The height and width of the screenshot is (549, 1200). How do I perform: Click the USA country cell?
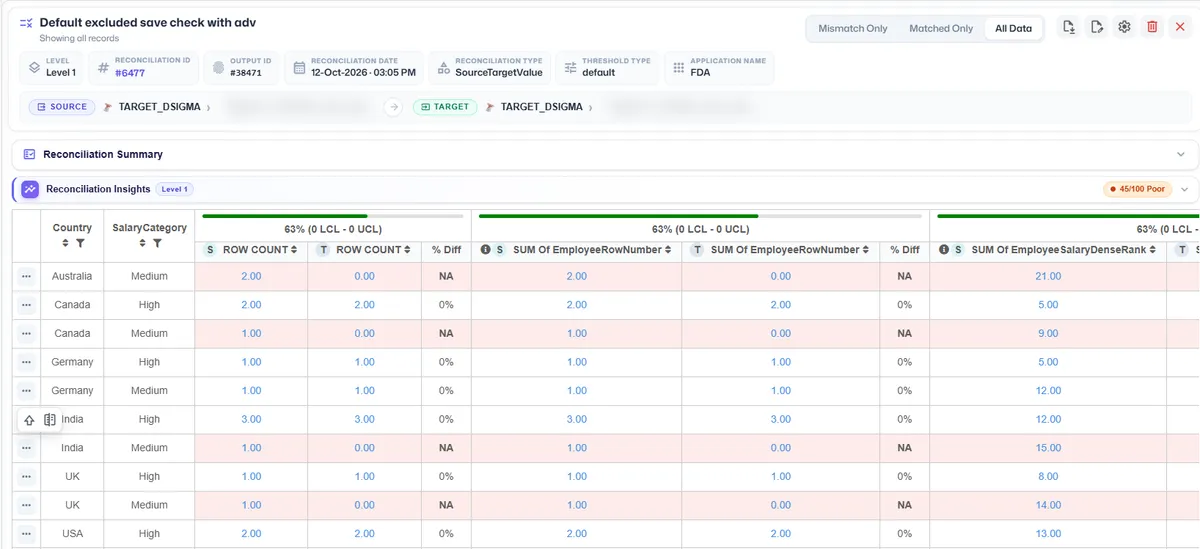click(72, 534)
